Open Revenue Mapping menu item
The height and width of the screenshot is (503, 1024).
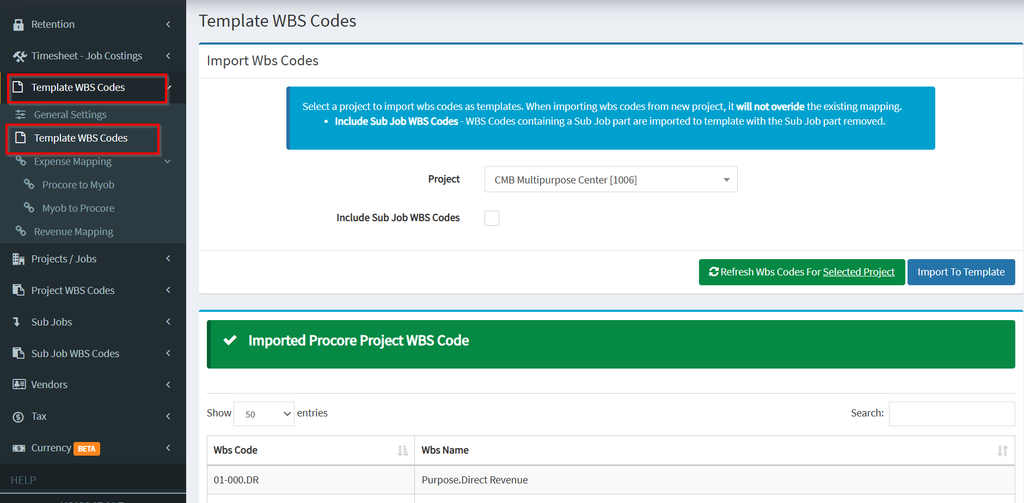(73, 232)
